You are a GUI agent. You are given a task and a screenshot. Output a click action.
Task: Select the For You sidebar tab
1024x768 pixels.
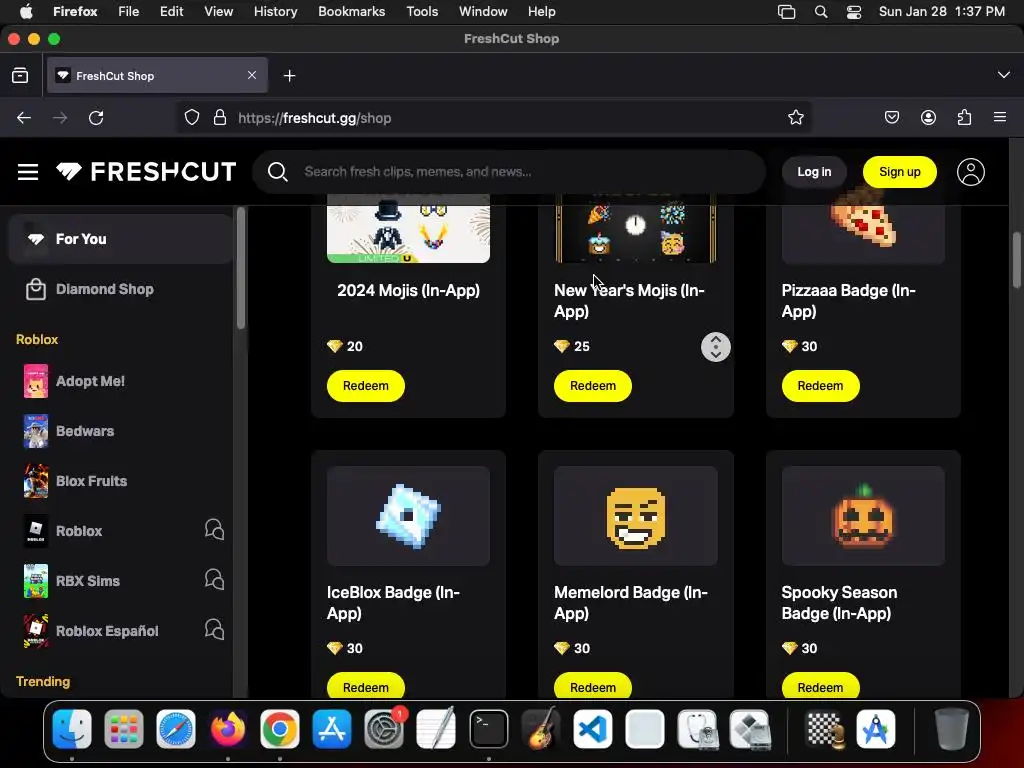(x=121, y=239)
